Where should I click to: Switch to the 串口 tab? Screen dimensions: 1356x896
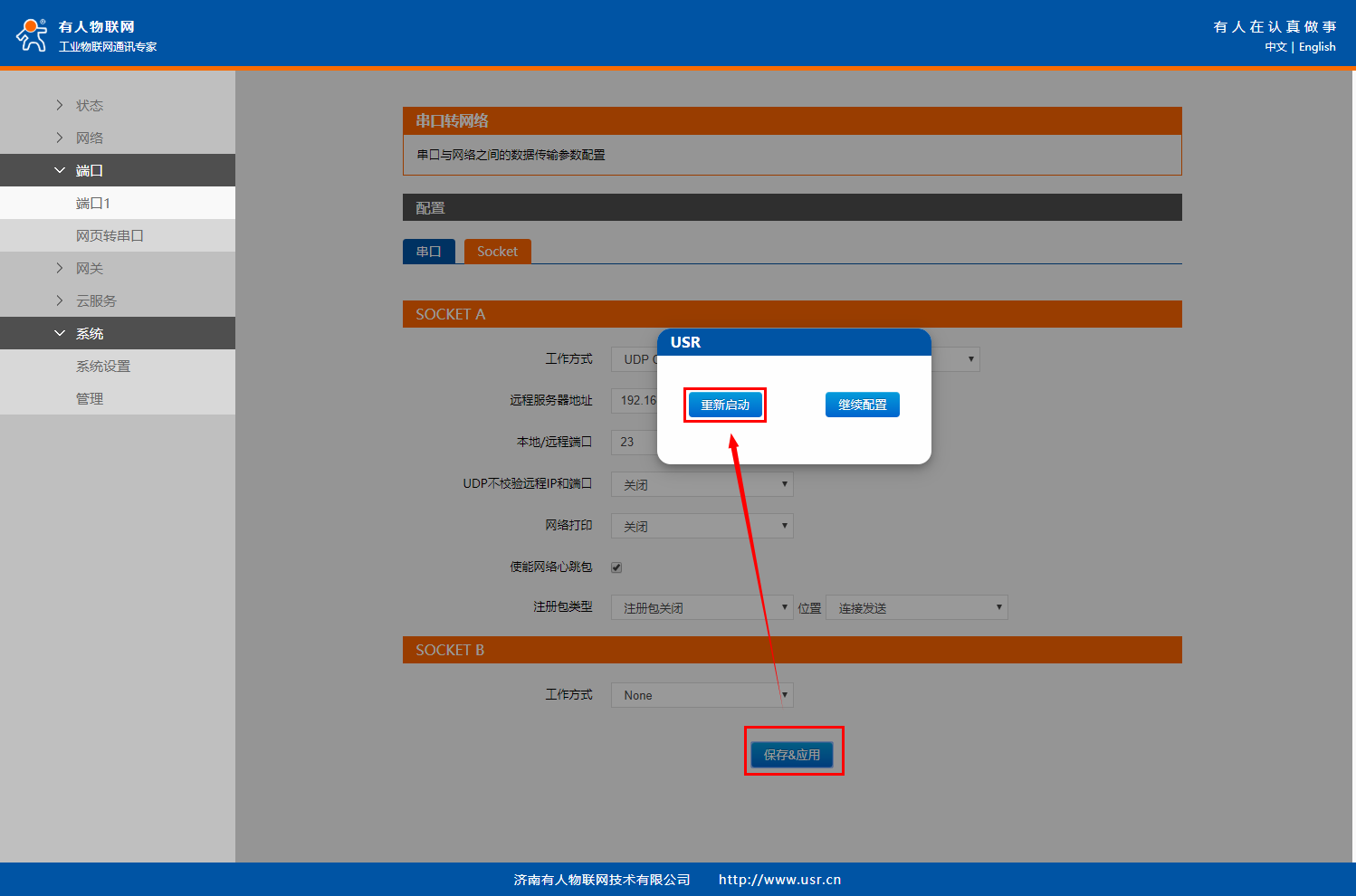pos(429,252)
